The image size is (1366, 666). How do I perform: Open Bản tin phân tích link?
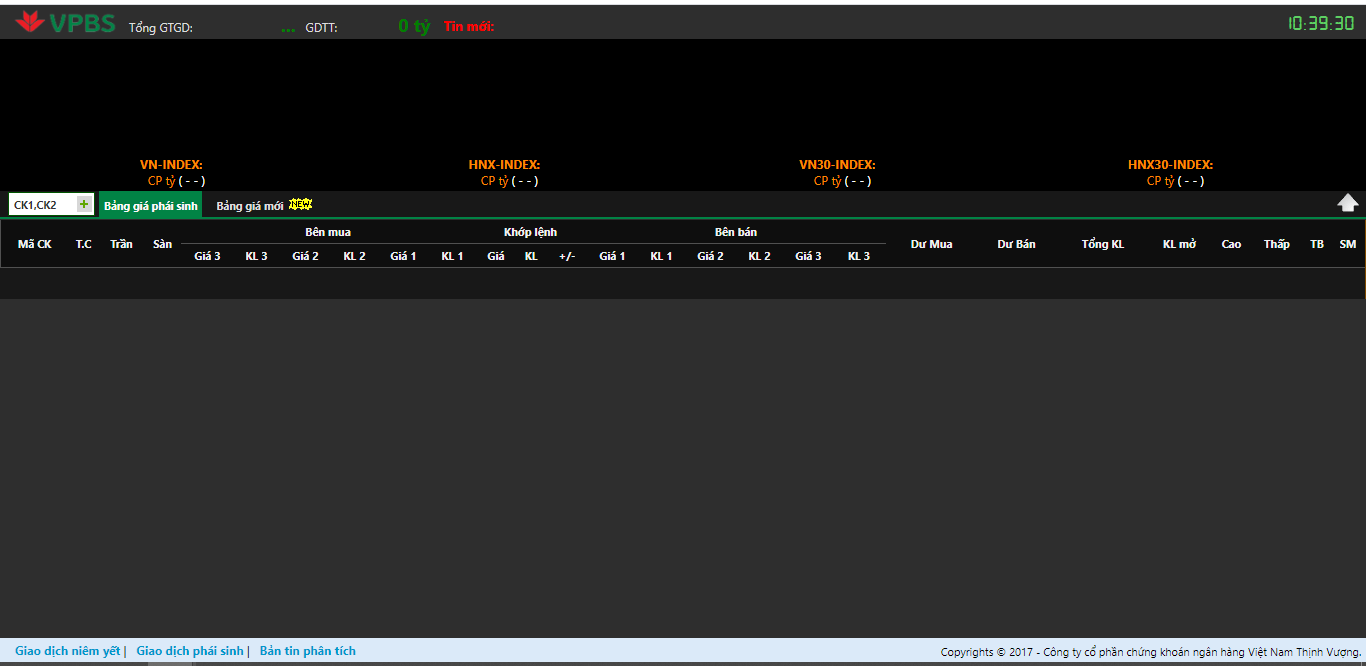pyautogui.click(x=308, y=651)
